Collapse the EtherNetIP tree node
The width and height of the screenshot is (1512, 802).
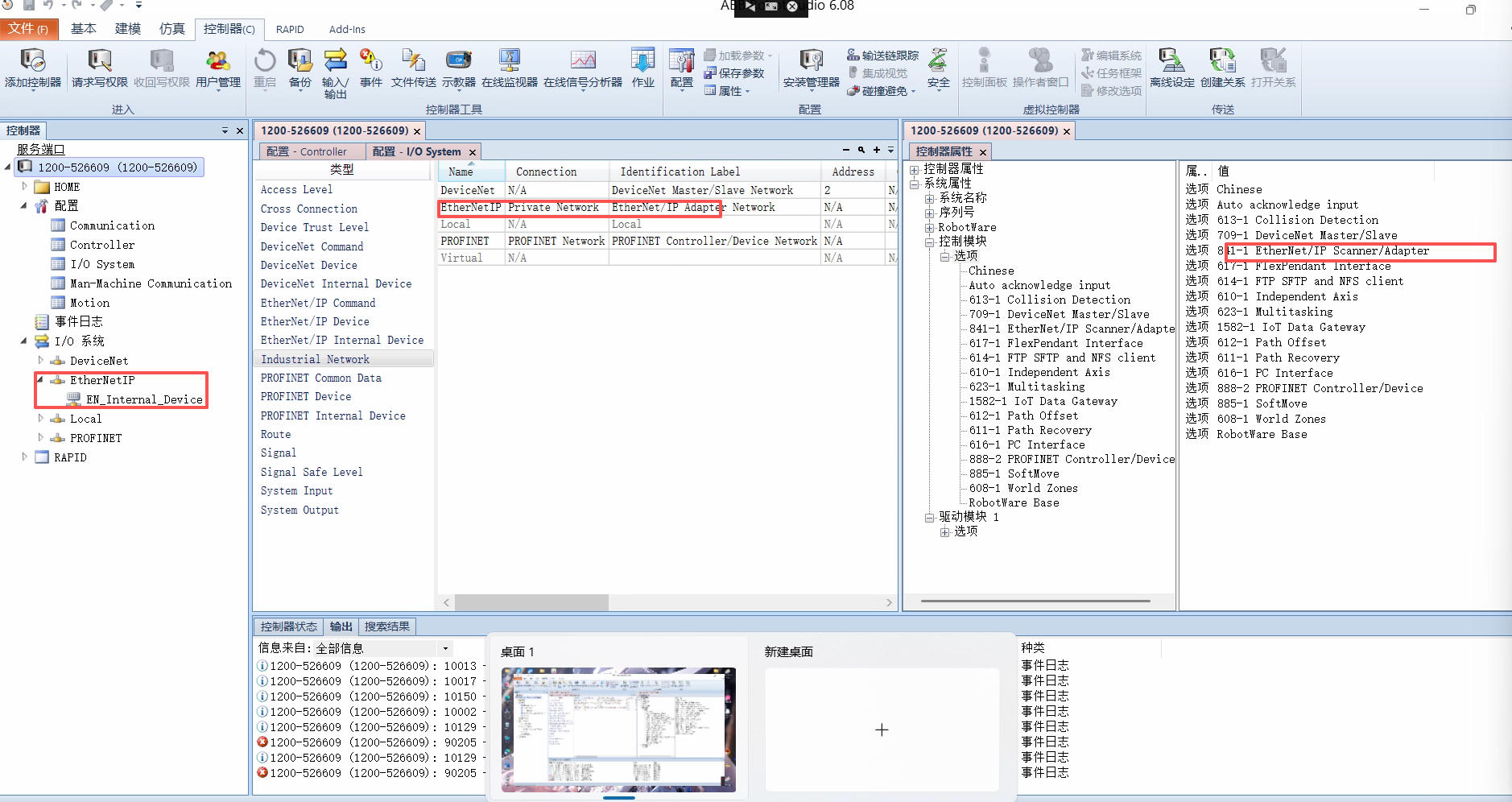[40, 380]
